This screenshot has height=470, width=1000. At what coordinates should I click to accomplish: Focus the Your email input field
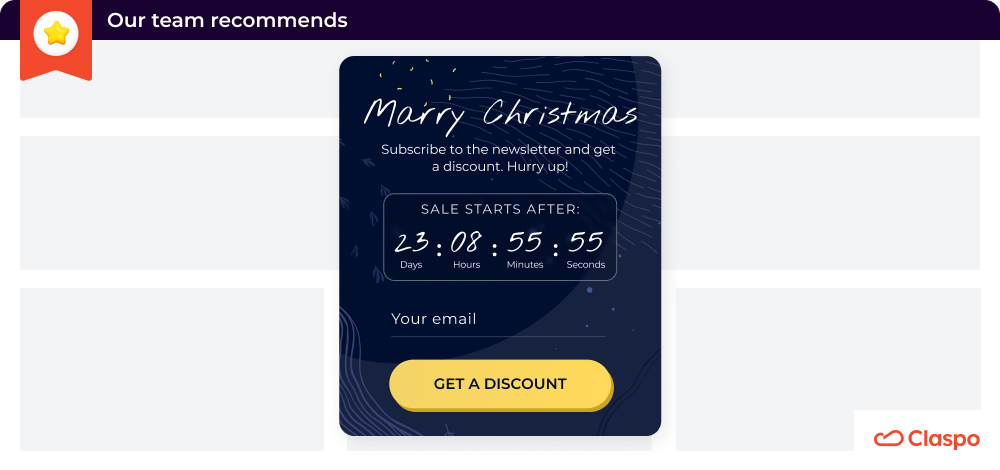point(498,319)
